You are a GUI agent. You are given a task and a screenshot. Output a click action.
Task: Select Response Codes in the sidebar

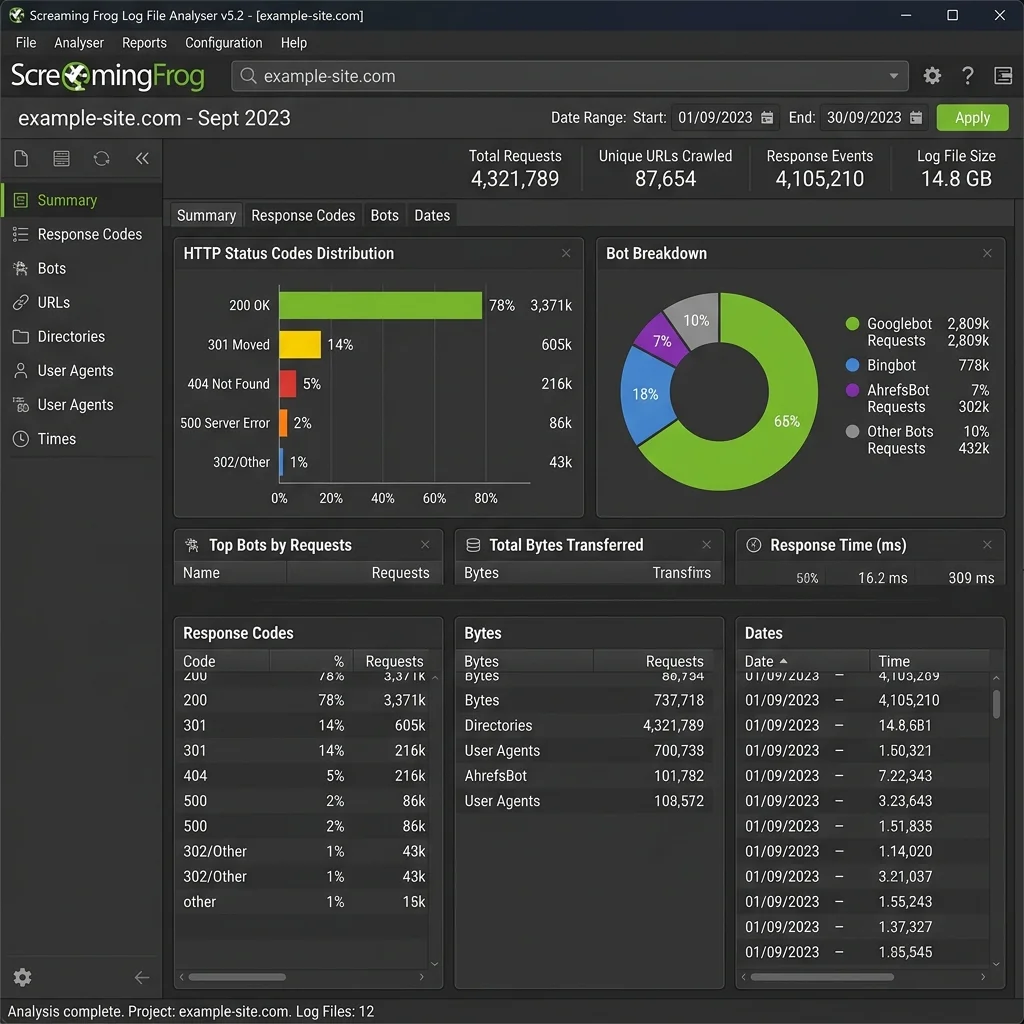pos(81,234)
